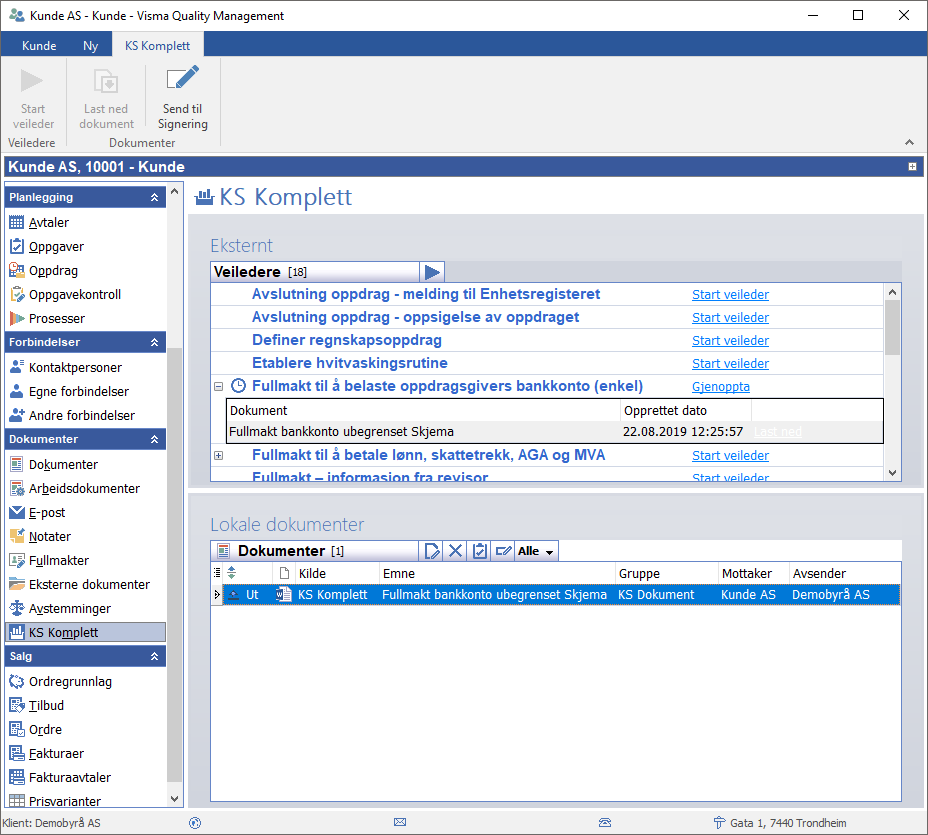Click the Gjenoppta link

[x=720, y=387]
